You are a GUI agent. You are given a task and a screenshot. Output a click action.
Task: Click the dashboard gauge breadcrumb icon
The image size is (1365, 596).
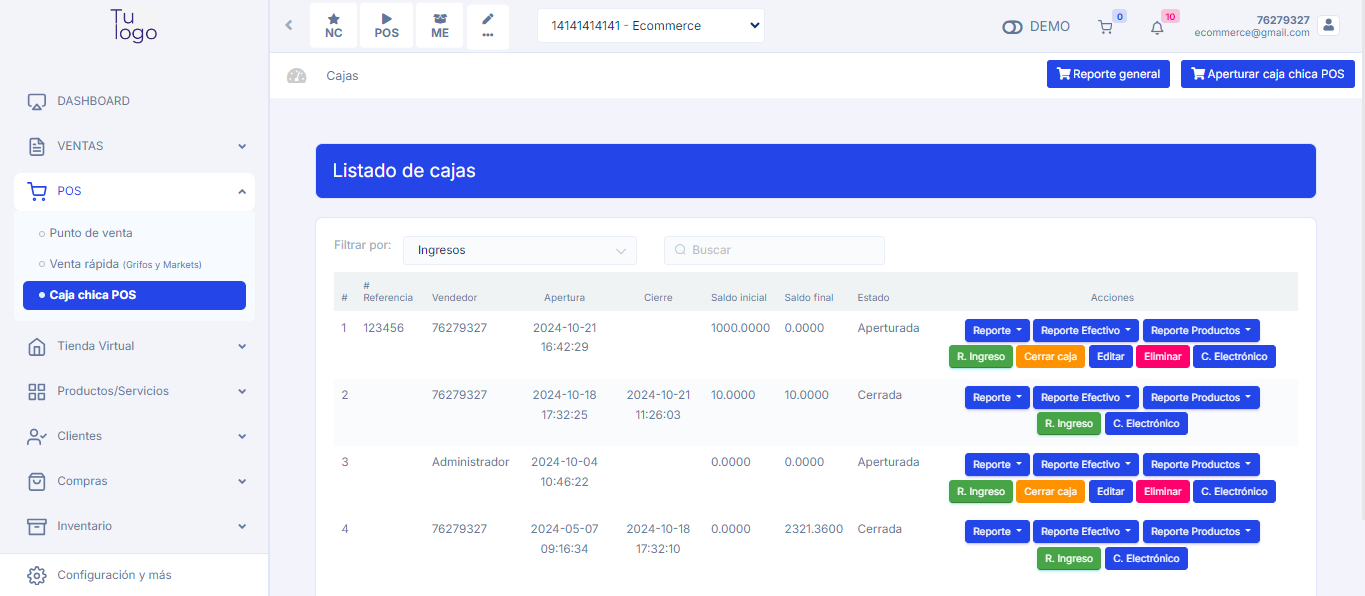point(296,76)
